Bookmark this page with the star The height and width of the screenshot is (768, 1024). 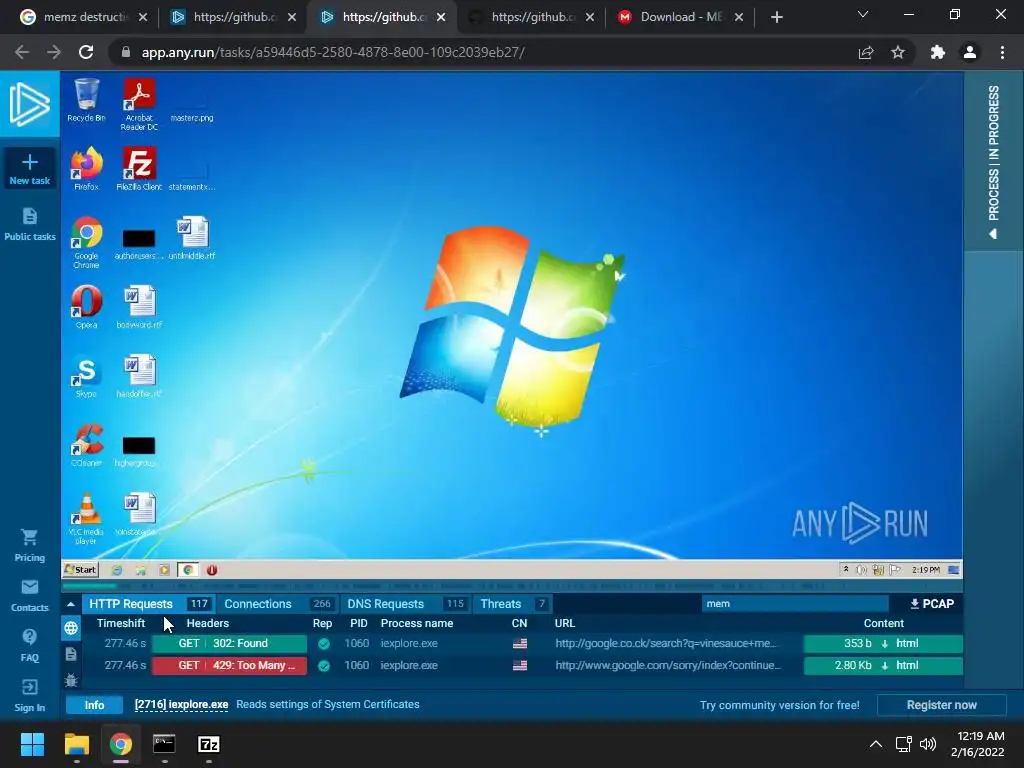pos(898,52)
